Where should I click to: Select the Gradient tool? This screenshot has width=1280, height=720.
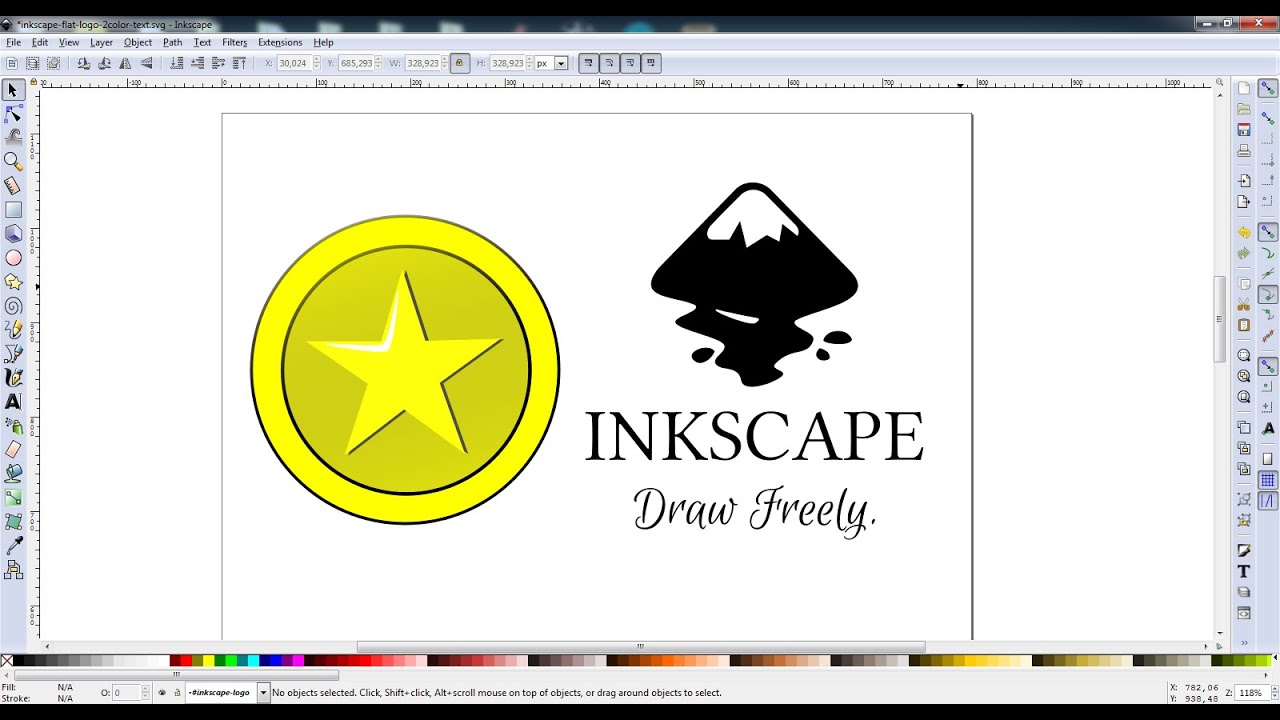coord(13,497)
